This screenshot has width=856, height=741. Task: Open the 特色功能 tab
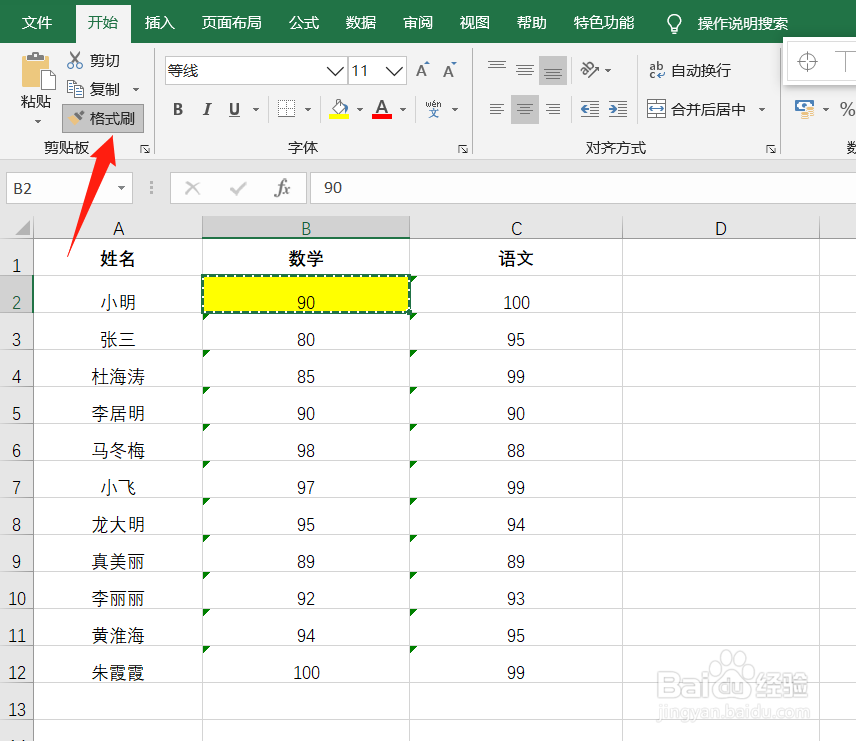tap(603, 22)
